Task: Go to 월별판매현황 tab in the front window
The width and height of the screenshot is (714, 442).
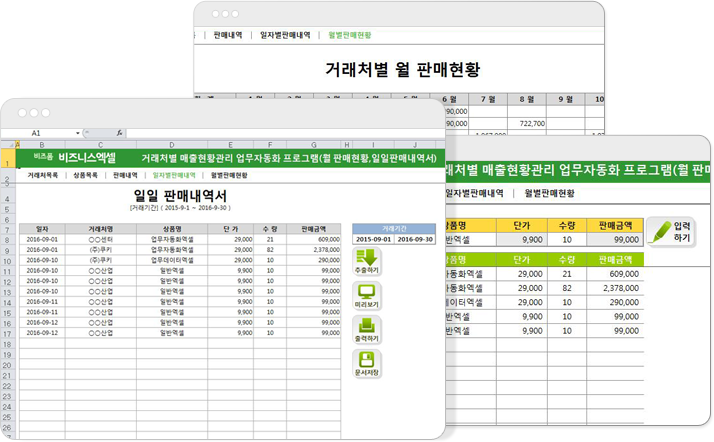Action: click(229, 175)
